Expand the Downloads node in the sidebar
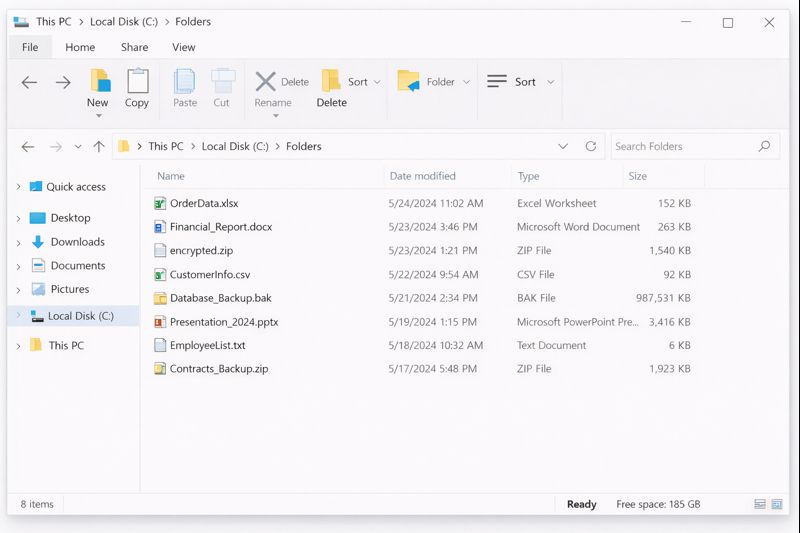The width and height of the screenshot is (800, 533). [19, 242]
